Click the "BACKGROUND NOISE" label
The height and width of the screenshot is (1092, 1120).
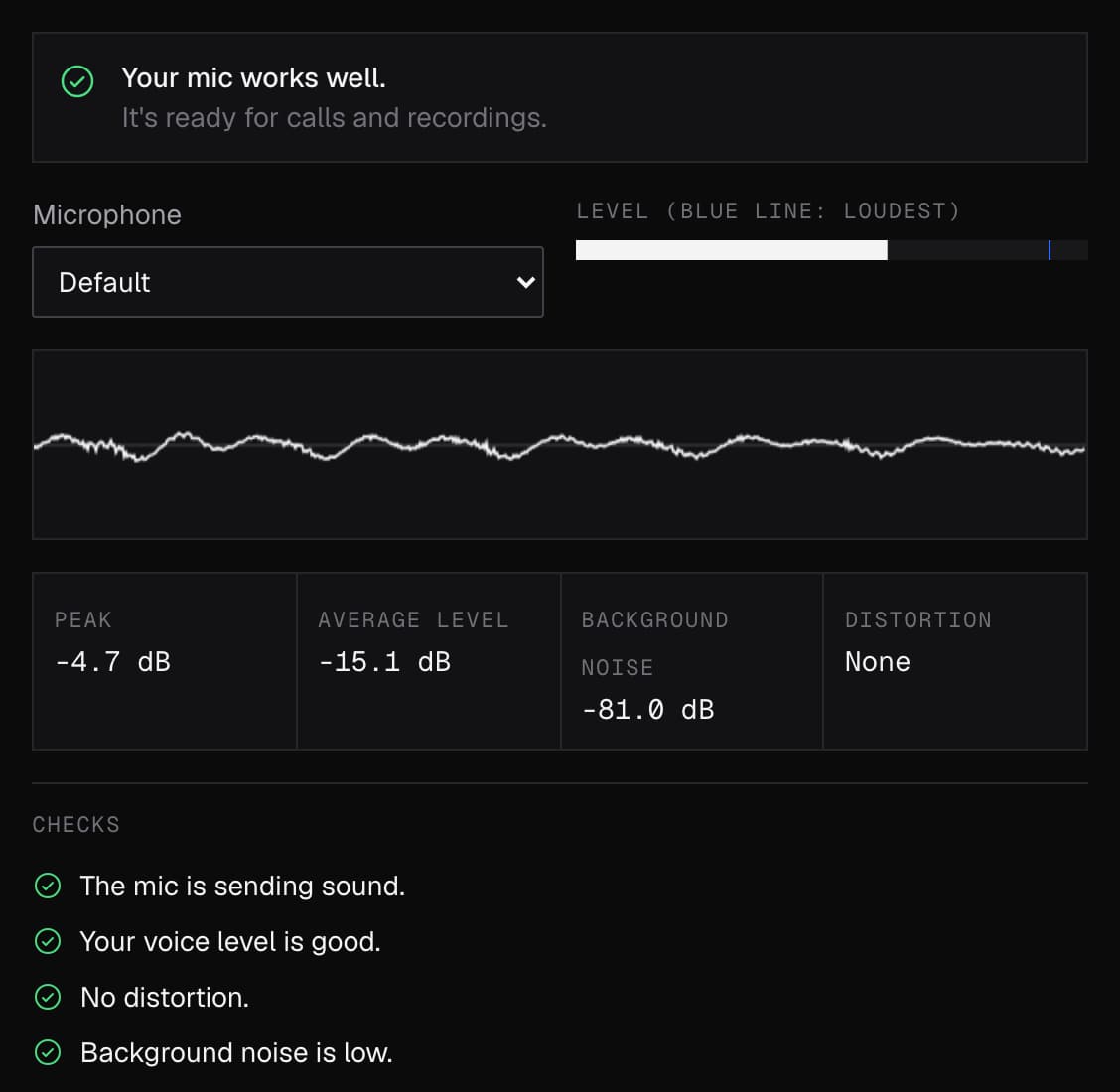655,643
